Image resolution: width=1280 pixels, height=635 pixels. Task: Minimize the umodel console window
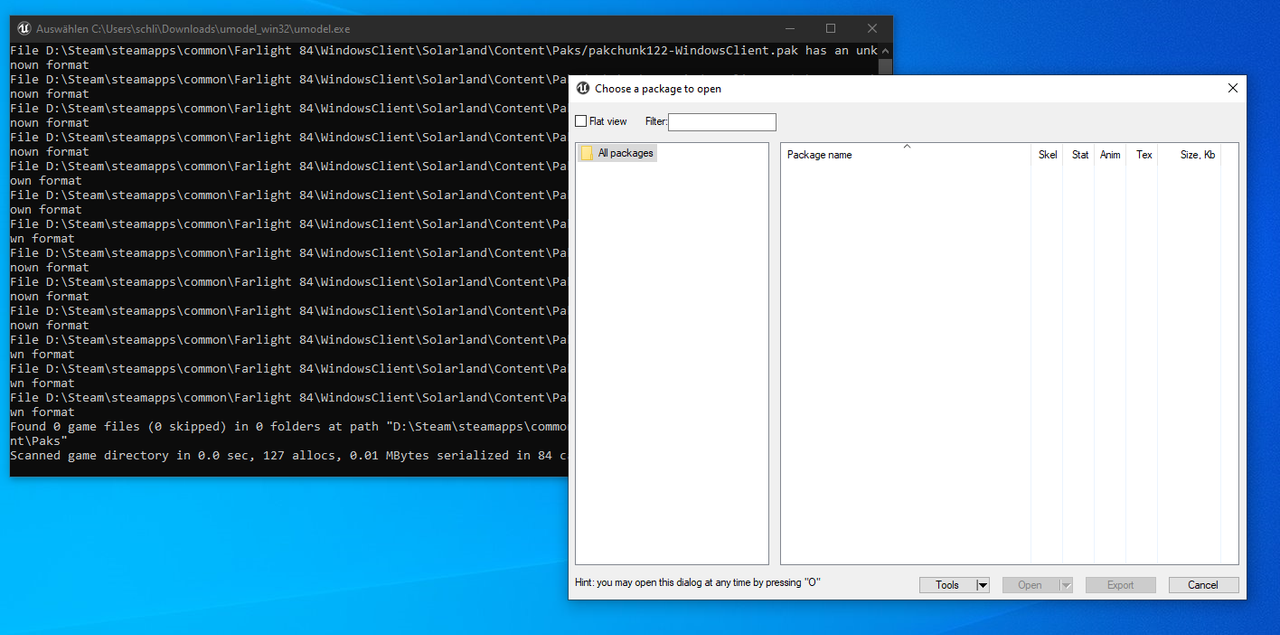789,29
